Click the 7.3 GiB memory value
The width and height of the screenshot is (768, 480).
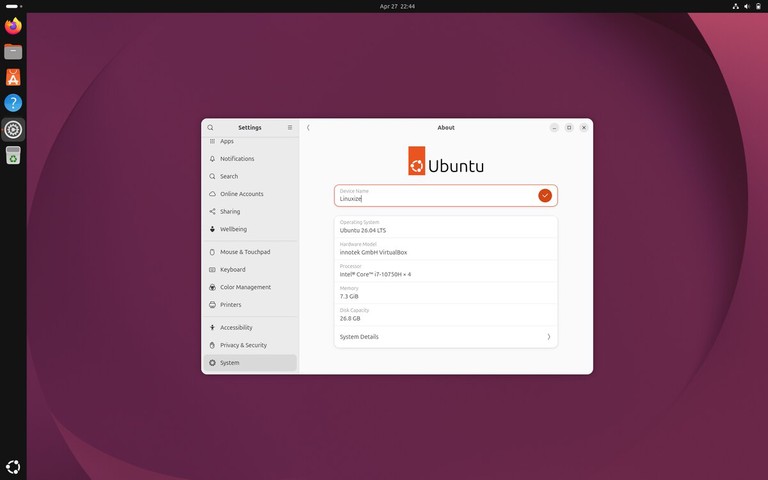(x=349, y=296)
